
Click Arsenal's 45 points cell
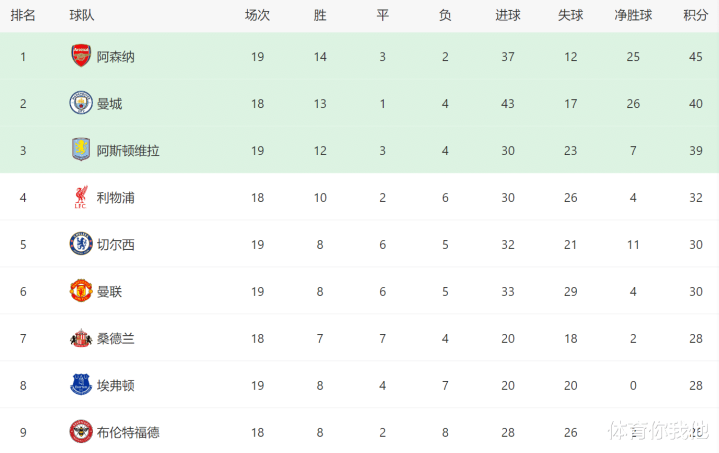coord(695,57)
